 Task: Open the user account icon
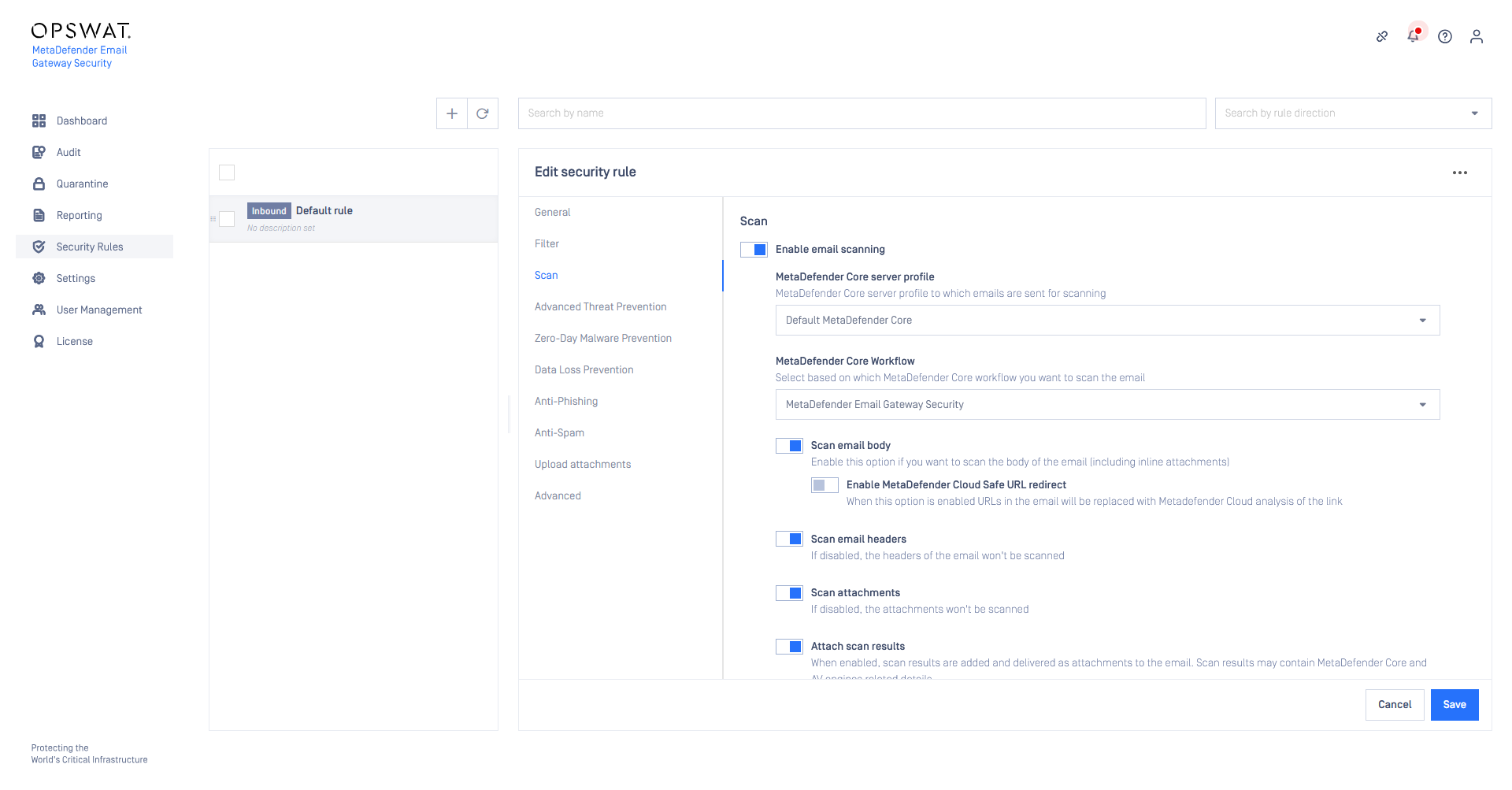tap(1477, 36)
